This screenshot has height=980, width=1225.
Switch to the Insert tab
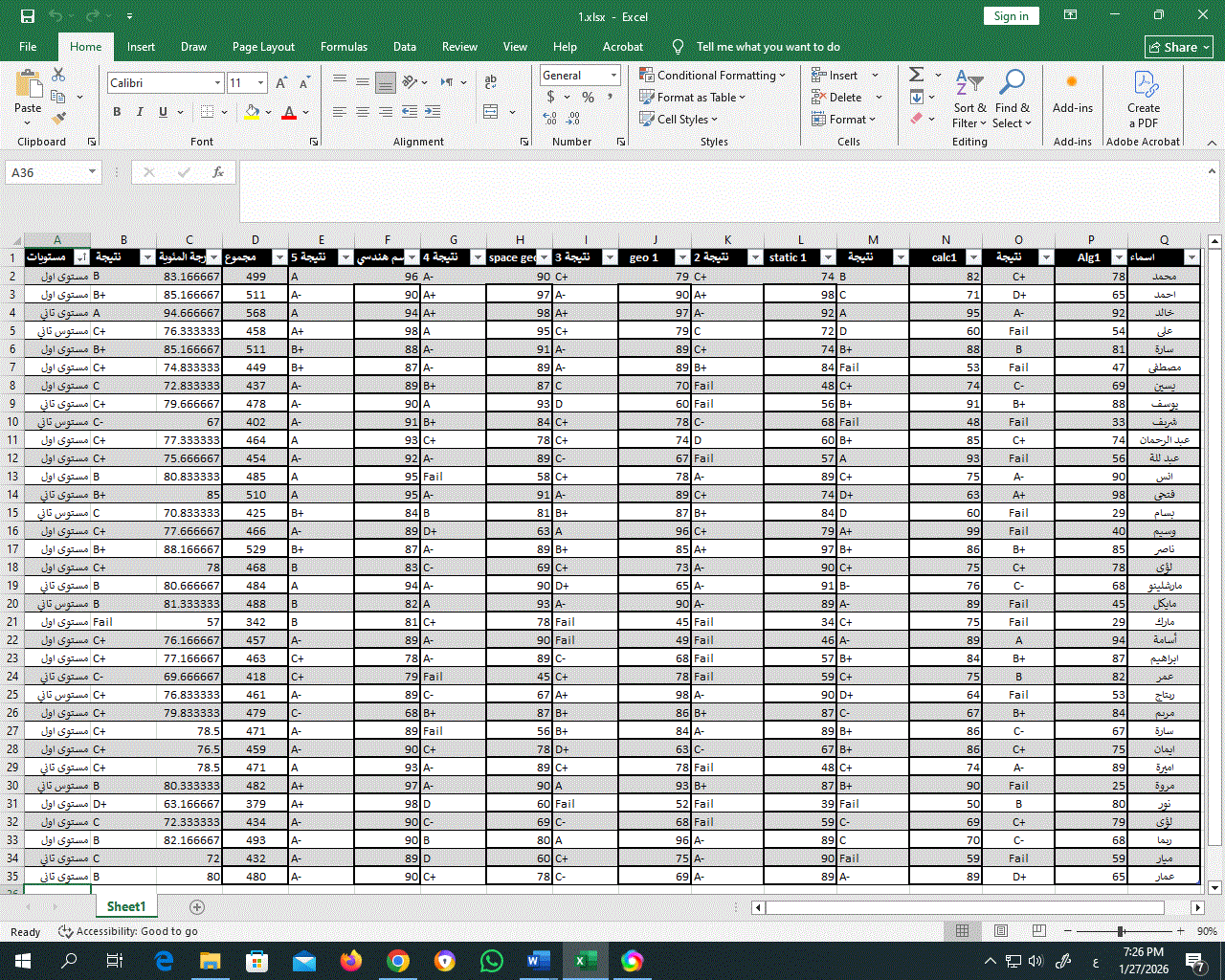pos(141,46)
